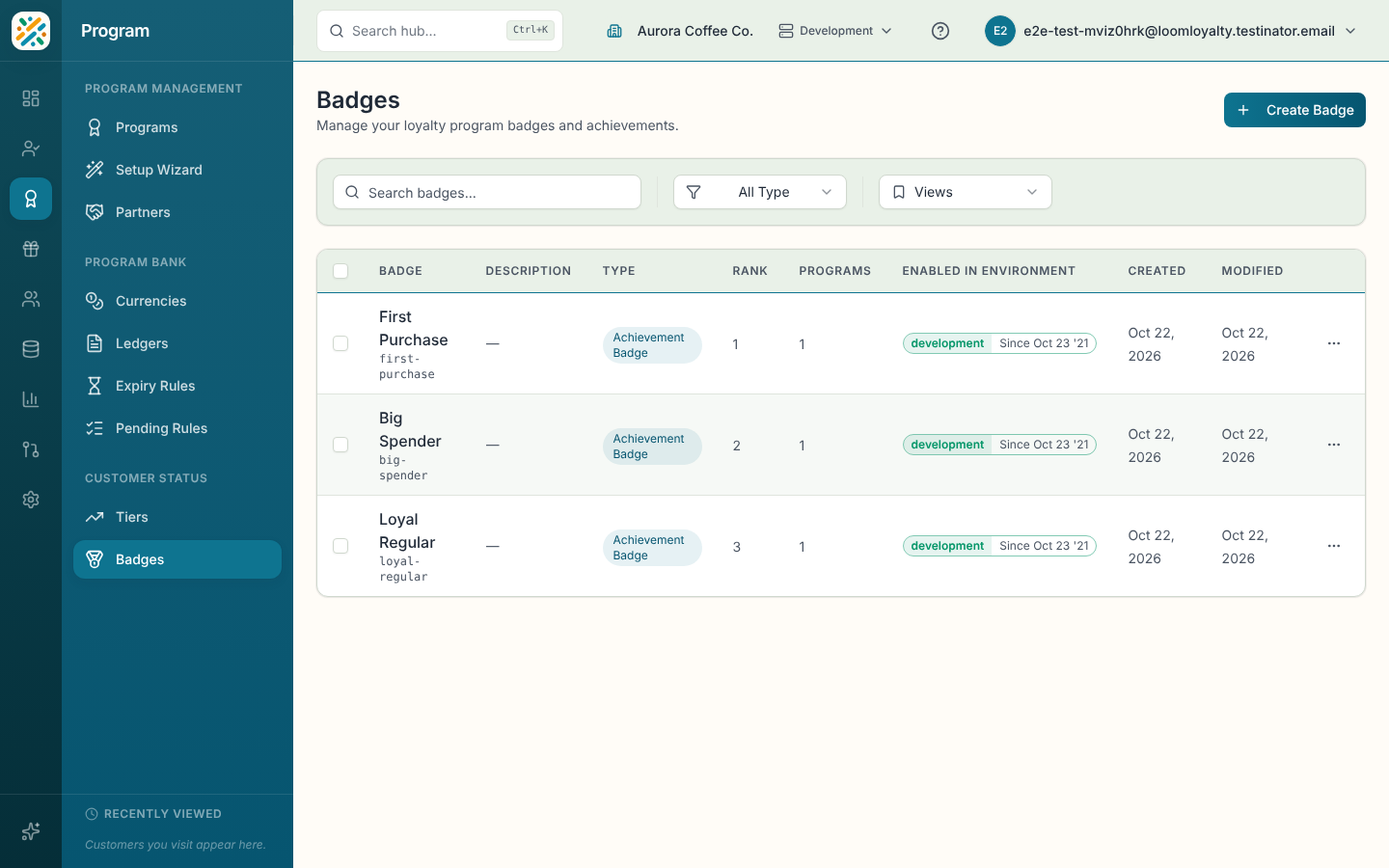Select Badges in the sidebar

click(x=177, y=559)
